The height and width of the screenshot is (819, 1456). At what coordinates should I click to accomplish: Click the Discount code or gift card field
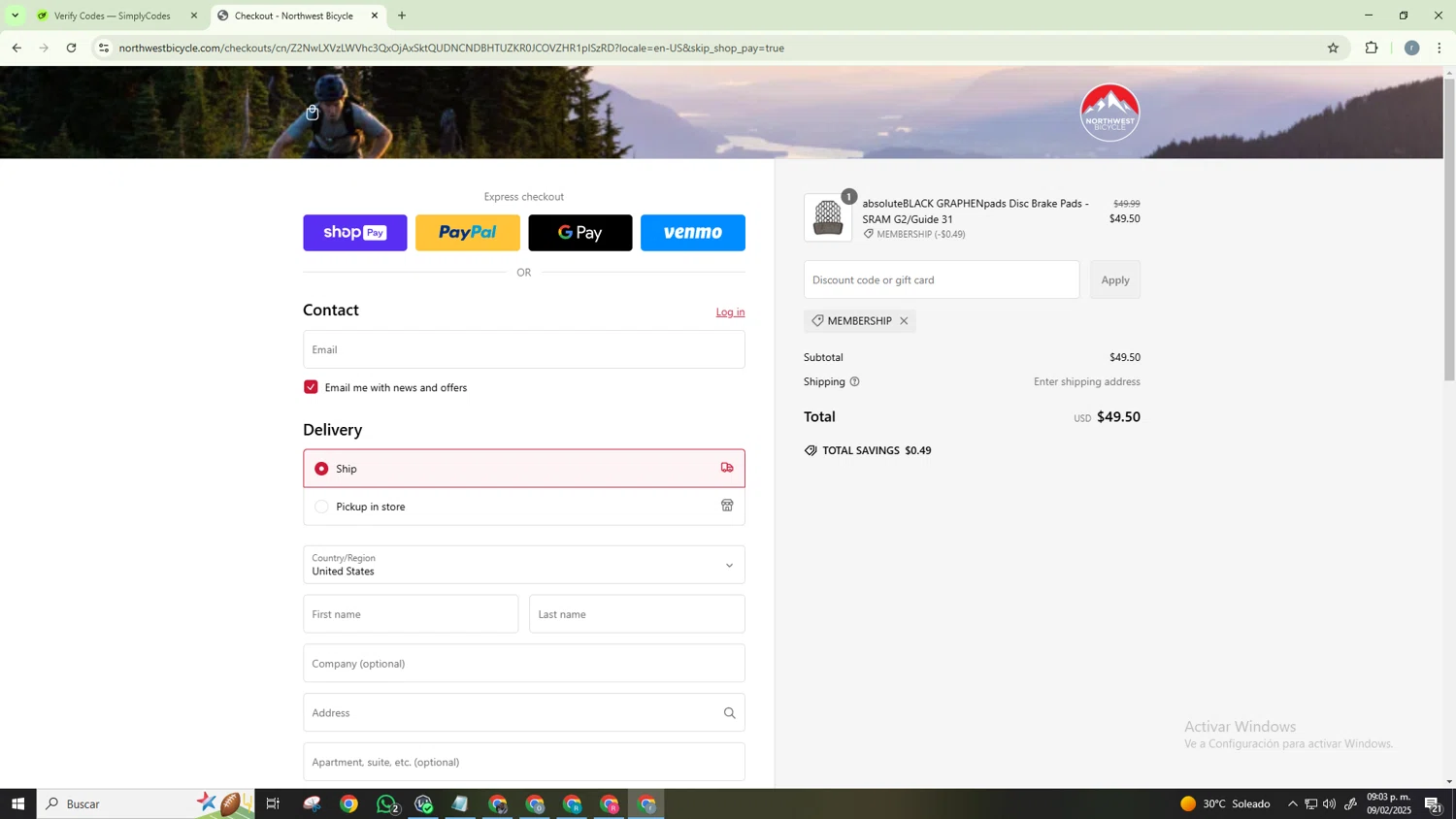[x=942, y=279]
